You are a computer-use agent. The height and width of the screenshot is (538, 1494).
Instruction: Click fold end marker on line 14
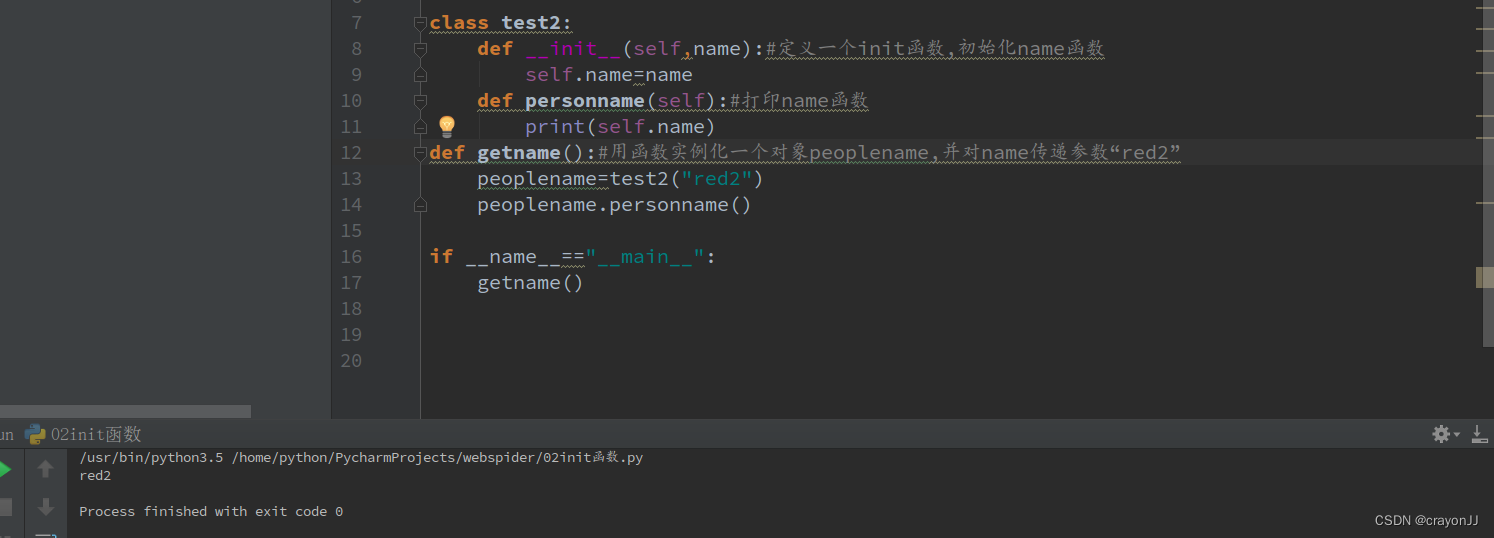420,205
